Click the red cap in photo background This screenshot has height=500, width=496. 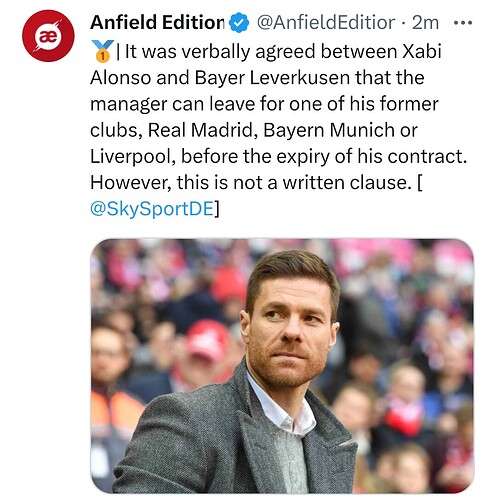coord(207,339)
